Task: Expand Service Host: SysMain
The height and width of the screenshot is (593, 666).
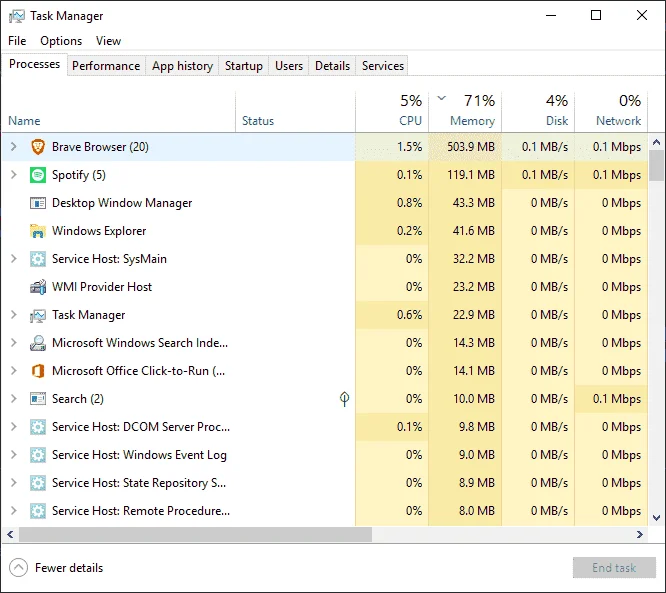Action: (x=14, y=259)
